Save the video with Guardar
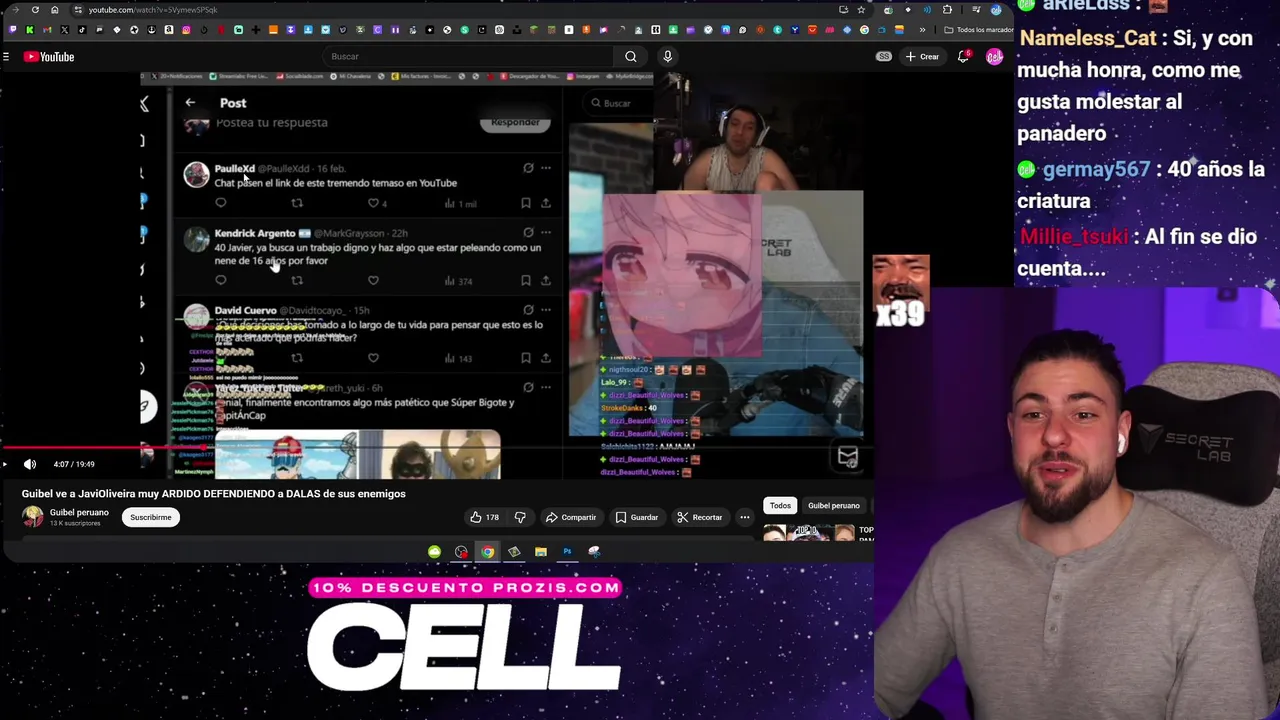The height and width of the screenshot is (720, 1280). (x=637, y=517)
